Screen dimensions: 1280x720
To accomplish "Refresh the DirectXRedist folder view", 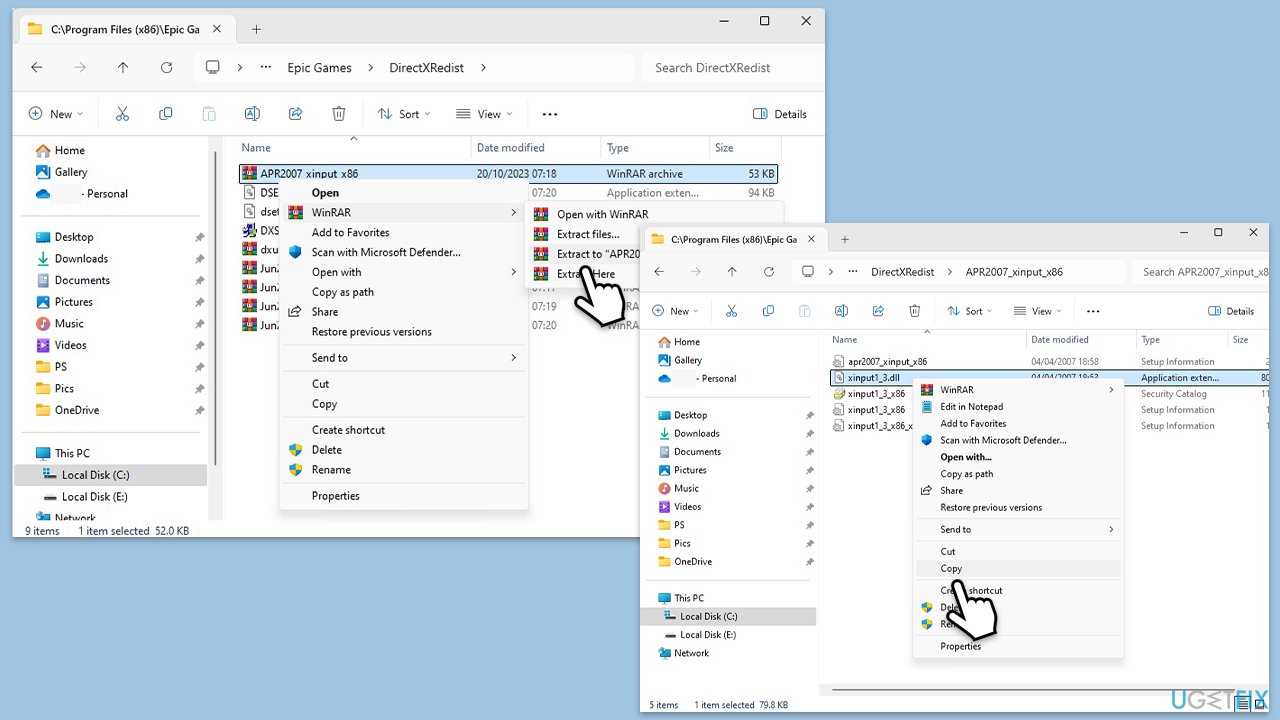I will point(166,68).
